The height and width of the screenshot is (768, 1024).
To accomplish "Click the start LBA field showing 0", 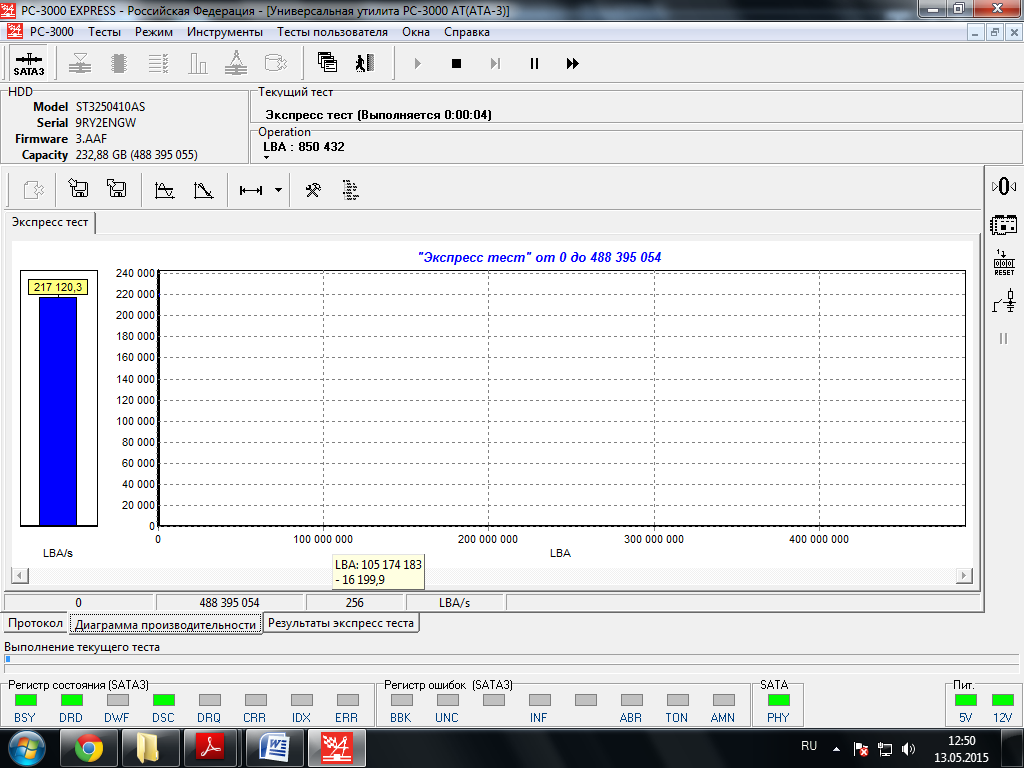I will [x=78, y=603].
